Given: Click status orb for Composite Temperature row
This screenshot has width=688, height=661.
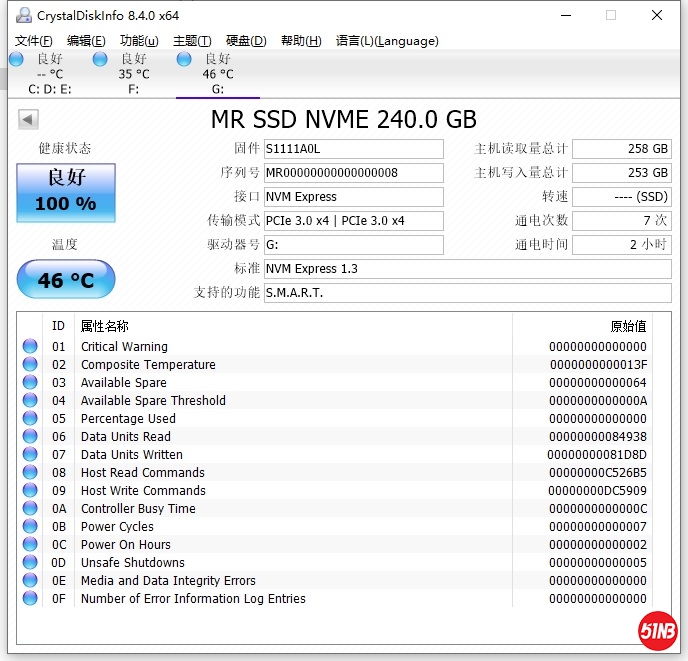Looking at the screenshot, I should [x=30, y=365].
